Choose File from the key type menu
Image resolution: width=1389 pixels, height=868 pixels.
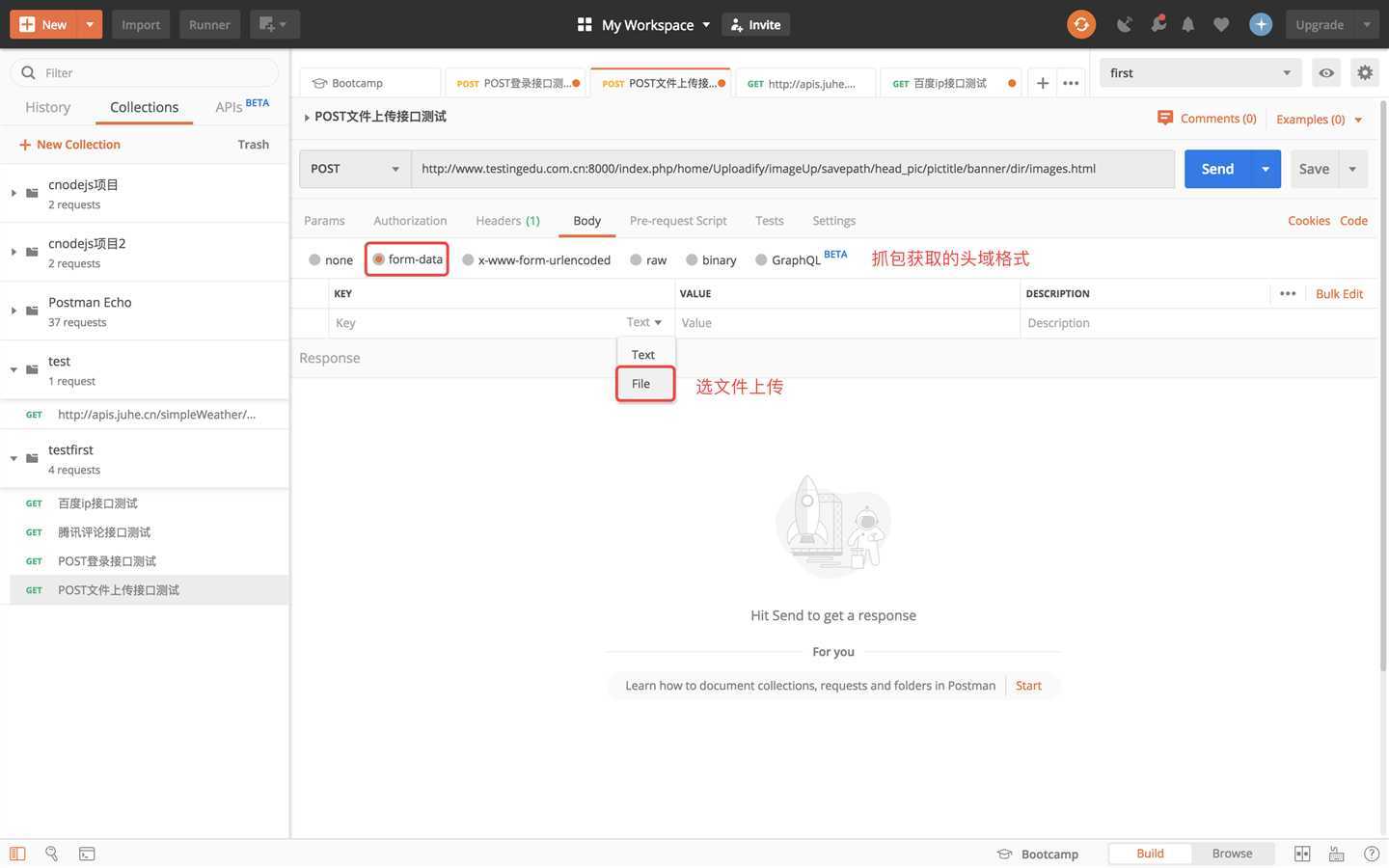click(645, 384)
